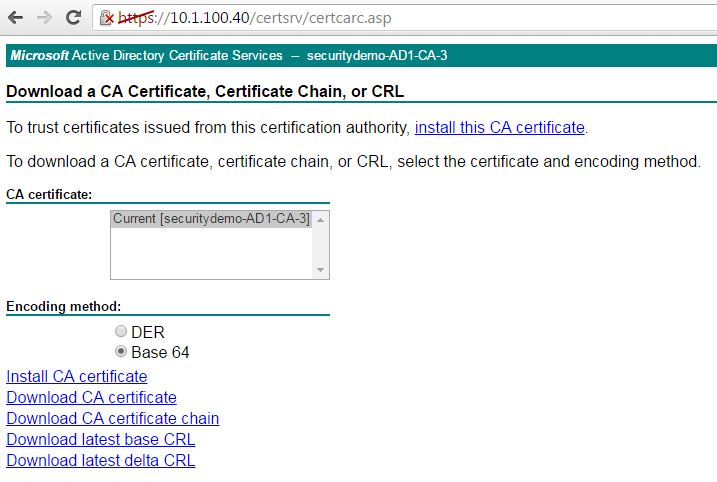The image size is (717, 482).
Task: Click the Microsoft Active Directory Certificate Services banner text
Action: click(x=146, y=55)
